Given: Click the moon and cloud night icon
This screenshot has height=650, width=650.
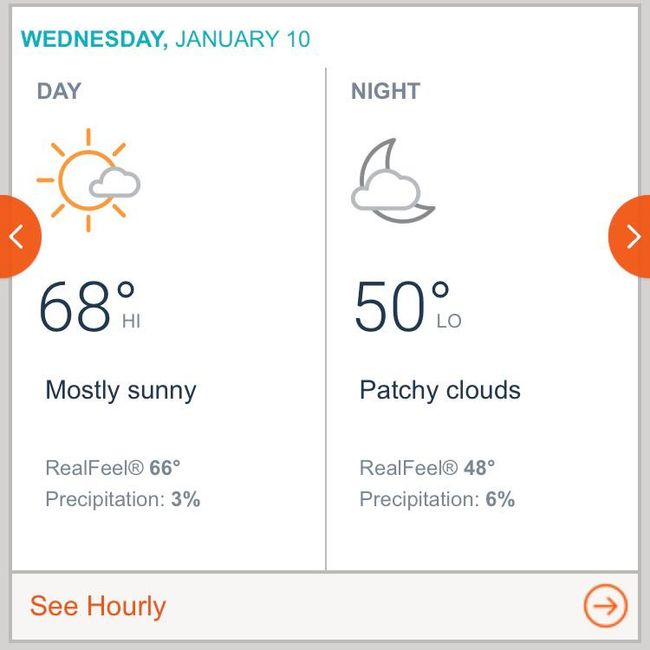Looking at the screenshot, I should point(393,180).
